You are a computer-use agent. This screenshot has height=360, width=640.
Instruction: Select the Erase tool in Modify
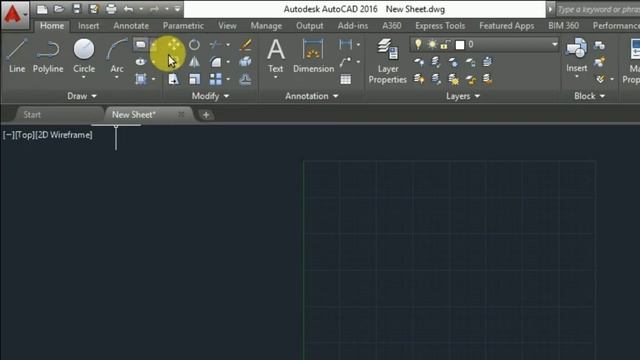tap(246, 44)
